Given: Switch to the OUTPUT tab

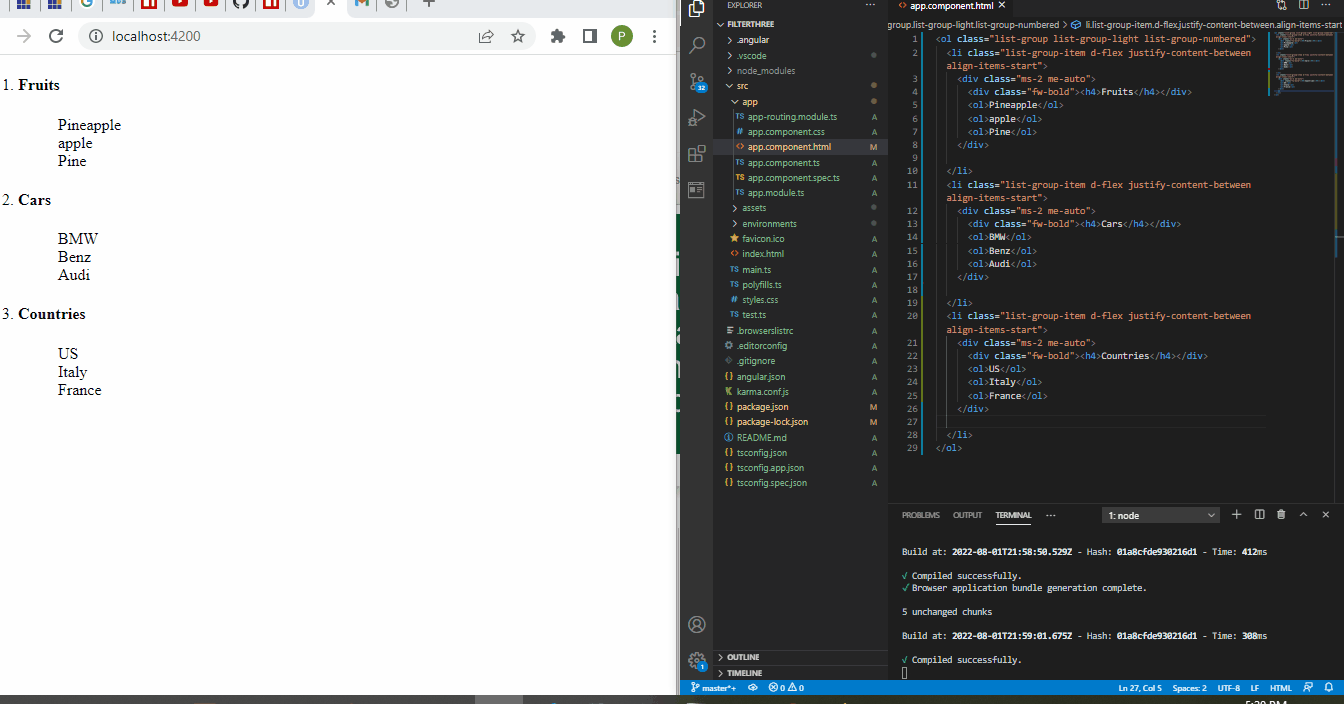Looking at the screenshot, I should [x=967, y=515].
